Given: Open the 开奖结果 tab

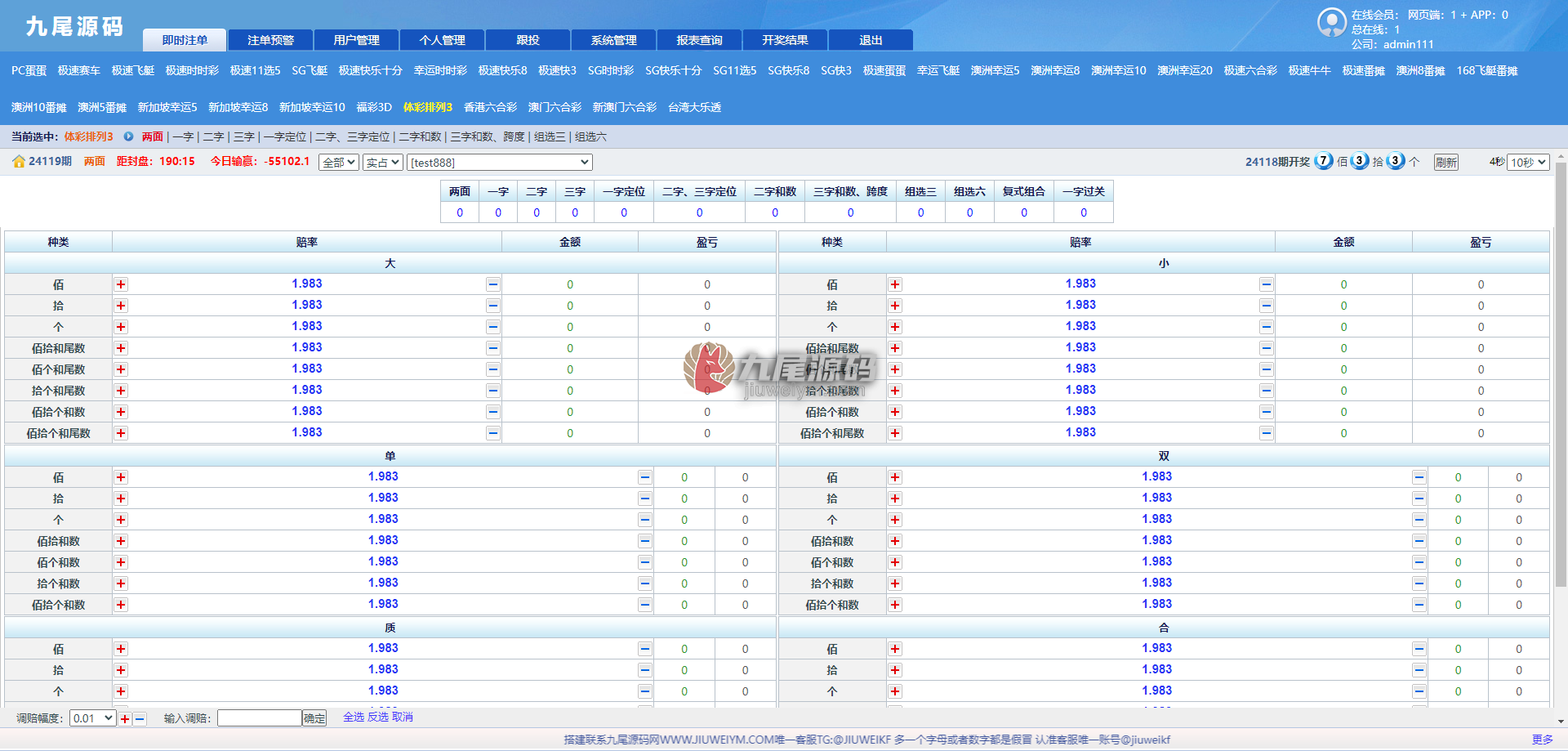Looking at the screenshot, I should [x=786, y=40].
